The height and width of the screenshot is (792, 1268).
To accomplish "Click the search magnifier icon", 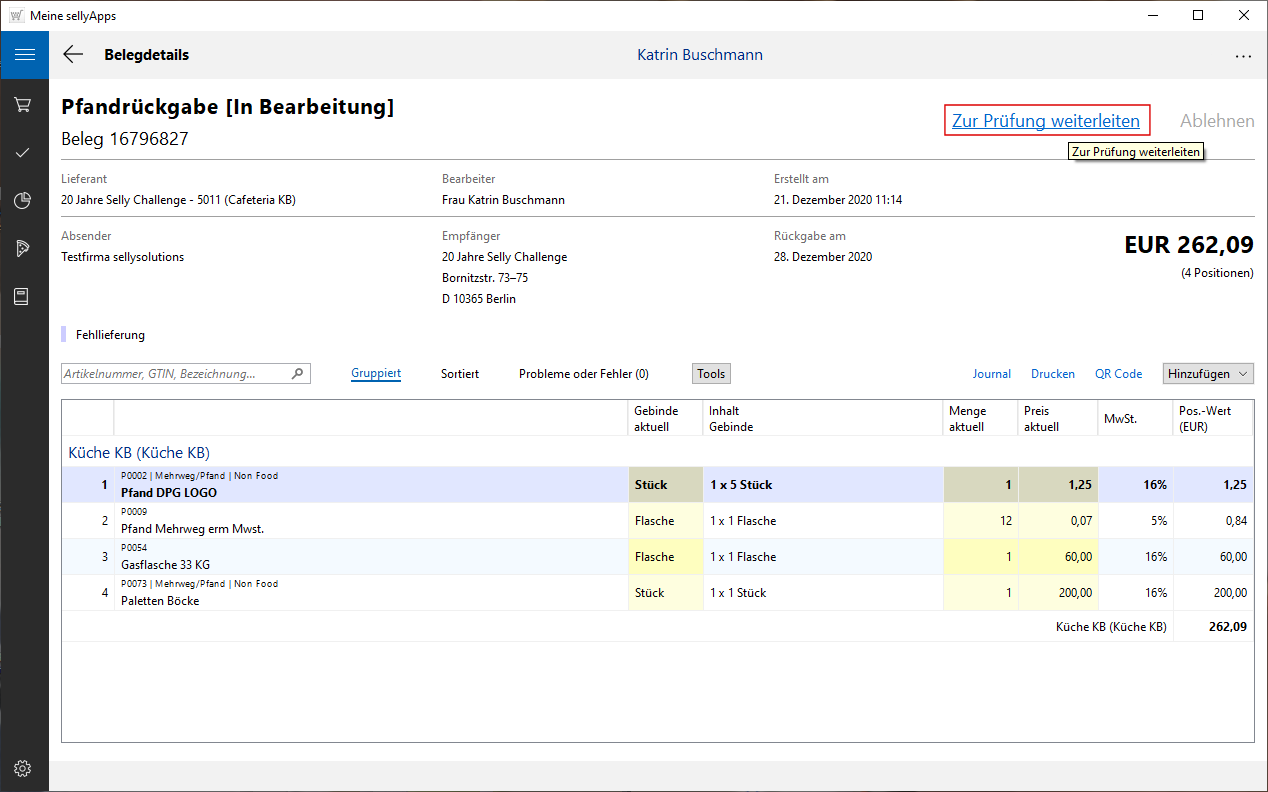I will (x=297, y=374).
